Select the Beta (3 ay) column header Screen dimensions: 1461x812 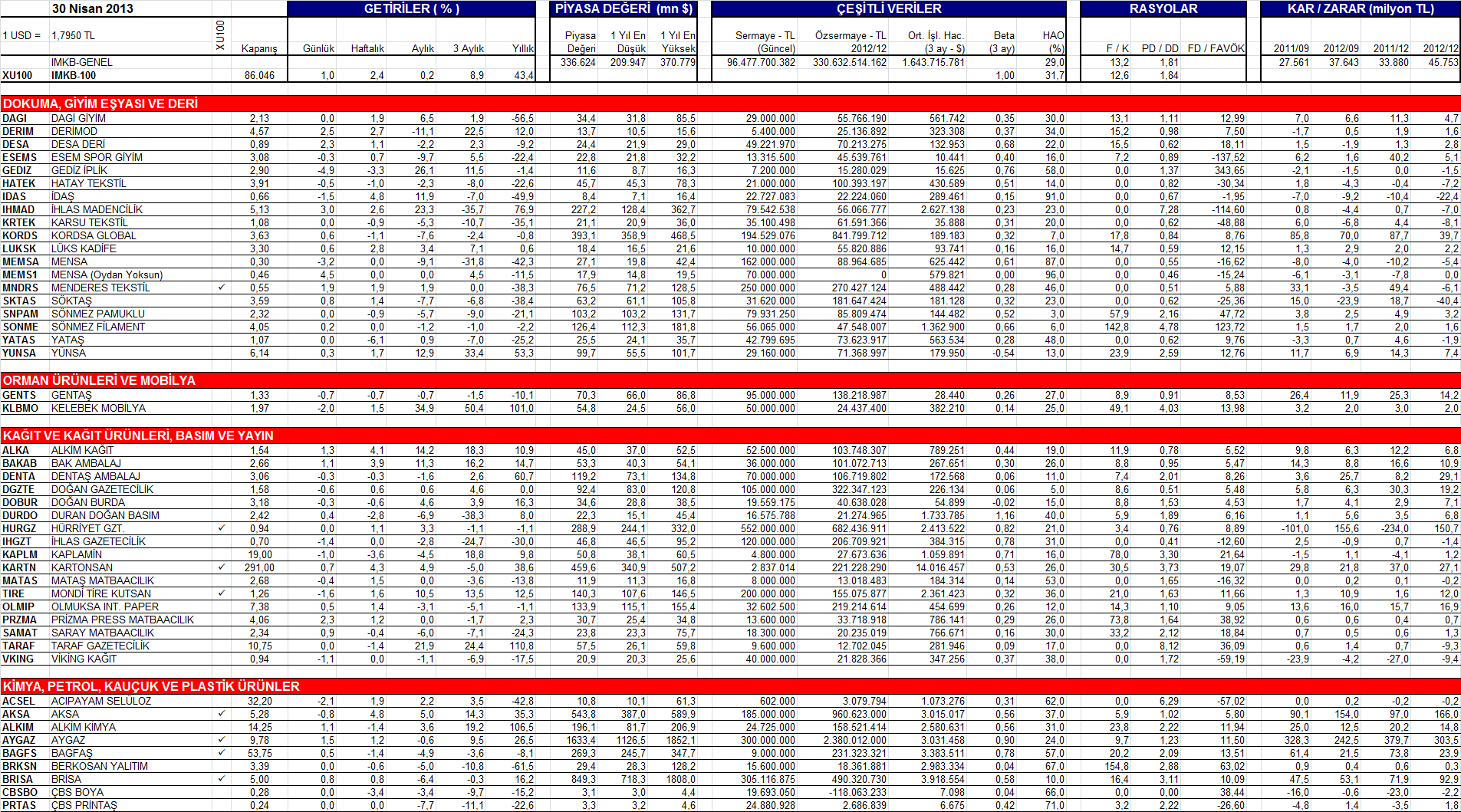[1002, 41]
